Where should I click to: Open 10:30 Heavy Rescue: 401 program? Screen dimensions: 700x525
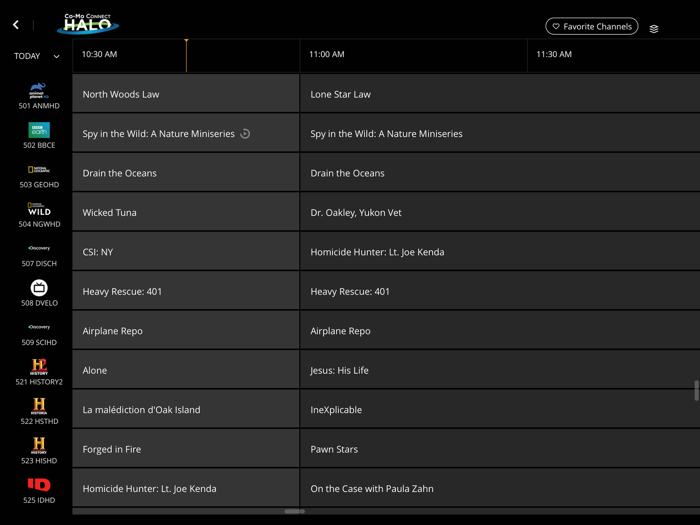point(186,291)
